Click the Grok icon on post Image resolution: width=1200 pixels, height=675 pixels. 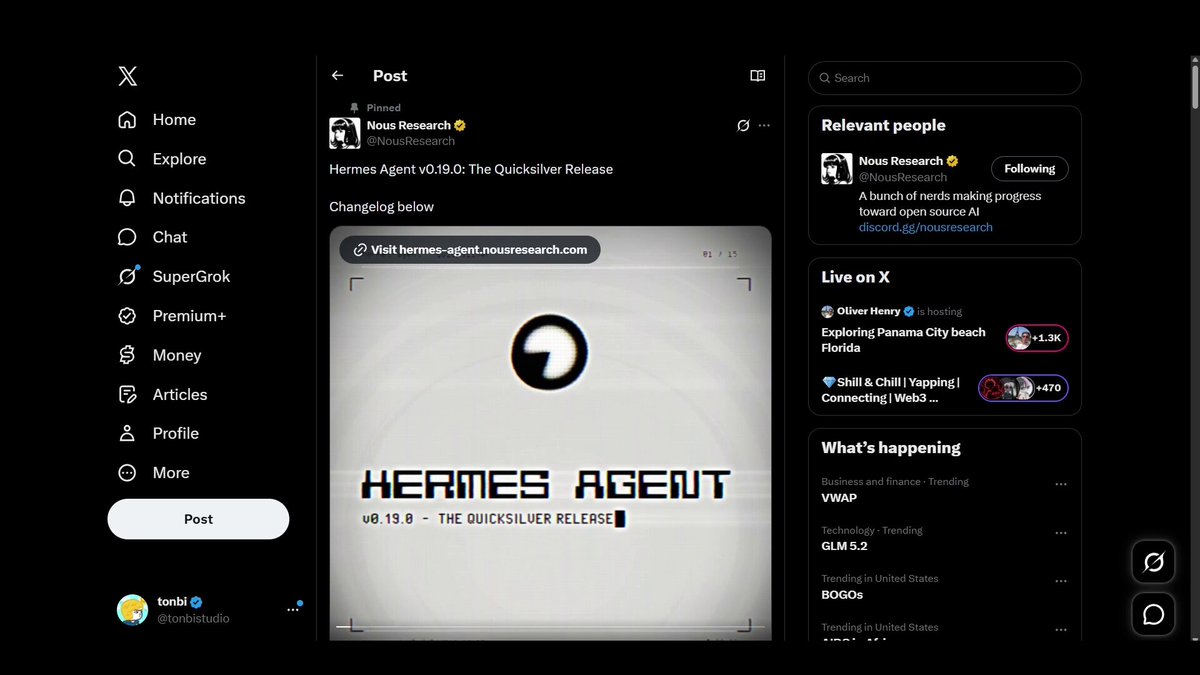pos(743,125)
